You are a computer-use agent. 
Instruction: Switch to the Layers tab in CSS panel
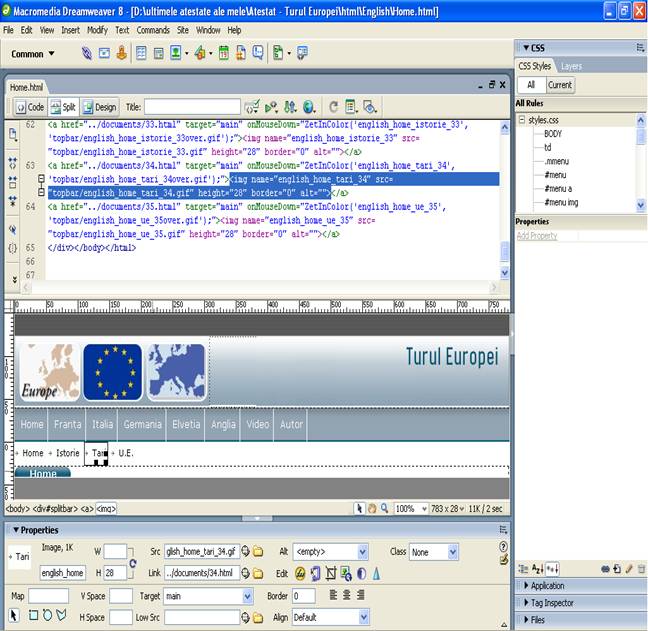(571, 66)
